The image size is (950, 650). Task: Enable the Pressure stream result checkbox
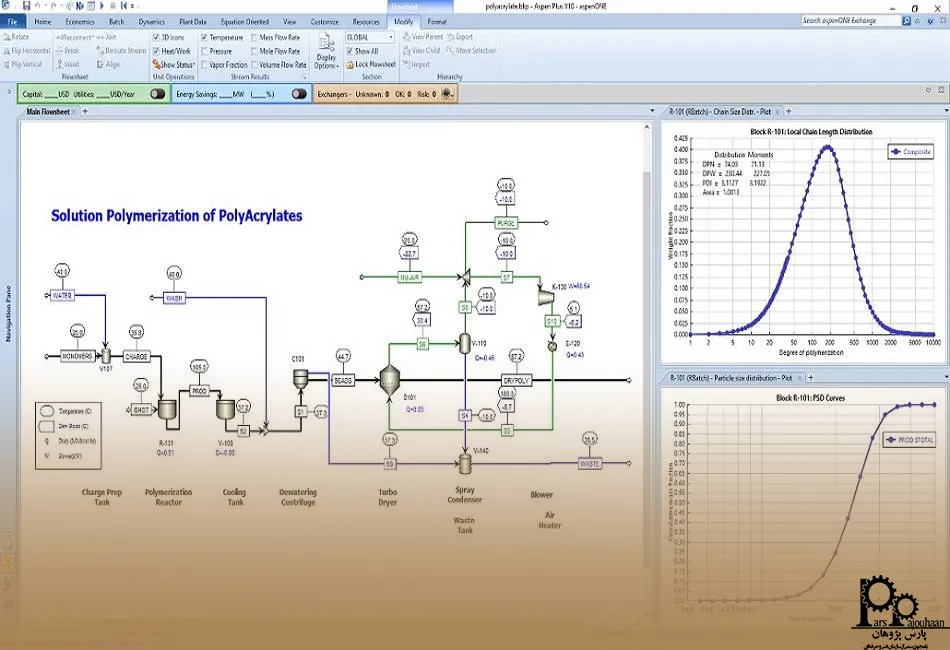(204, 51)
